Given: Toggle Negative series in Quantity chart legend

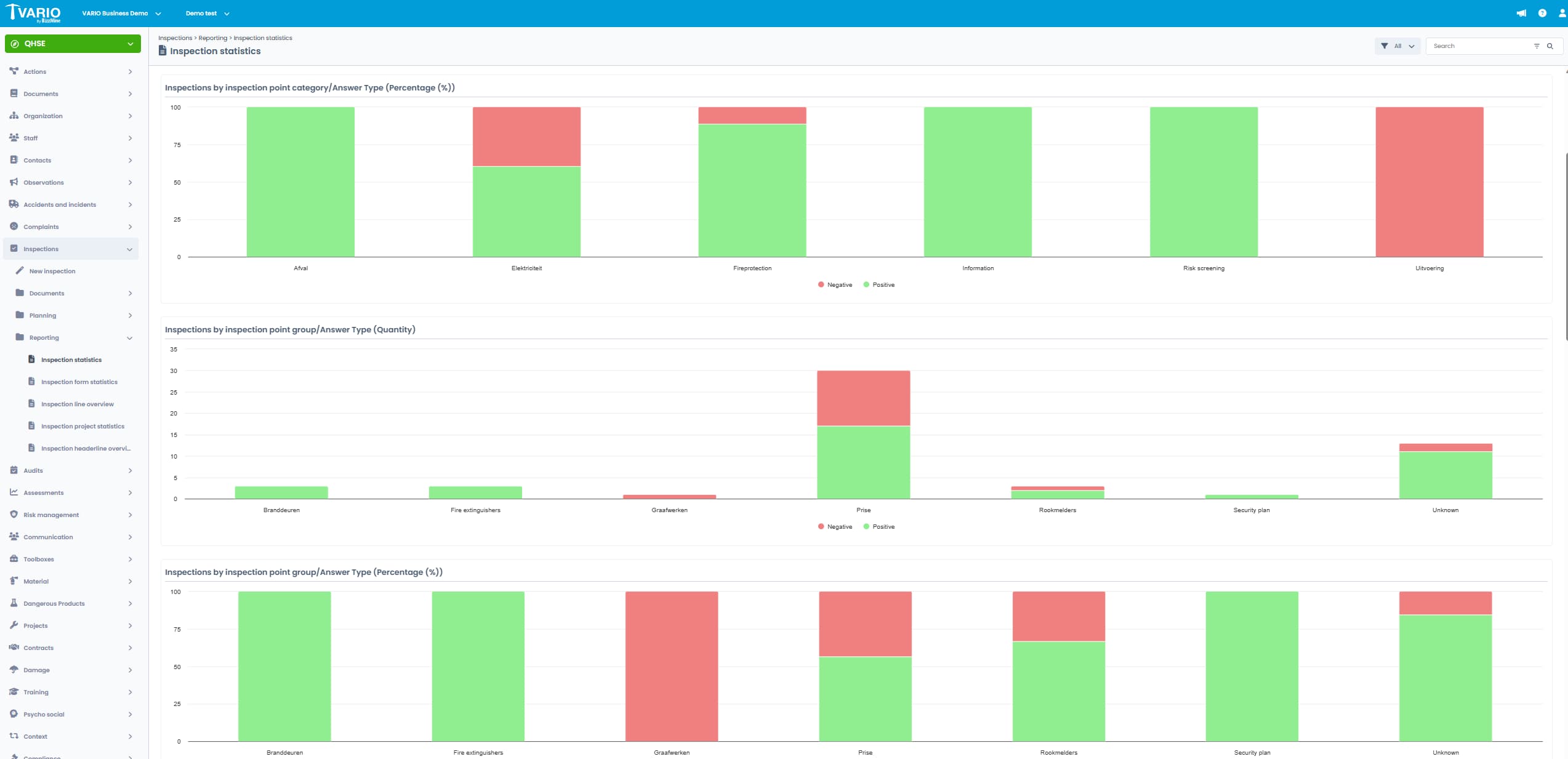Looking at the screenshot, I should [835, 527].
